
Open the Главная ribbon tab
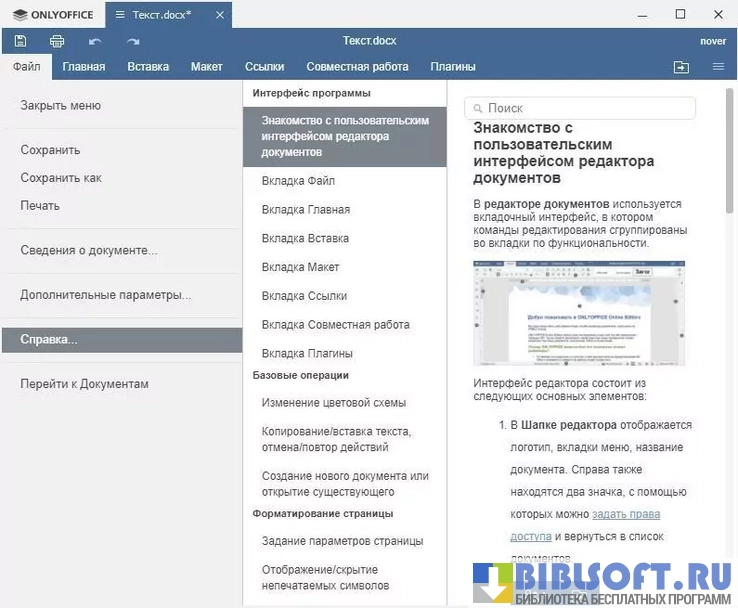point(83,67)
